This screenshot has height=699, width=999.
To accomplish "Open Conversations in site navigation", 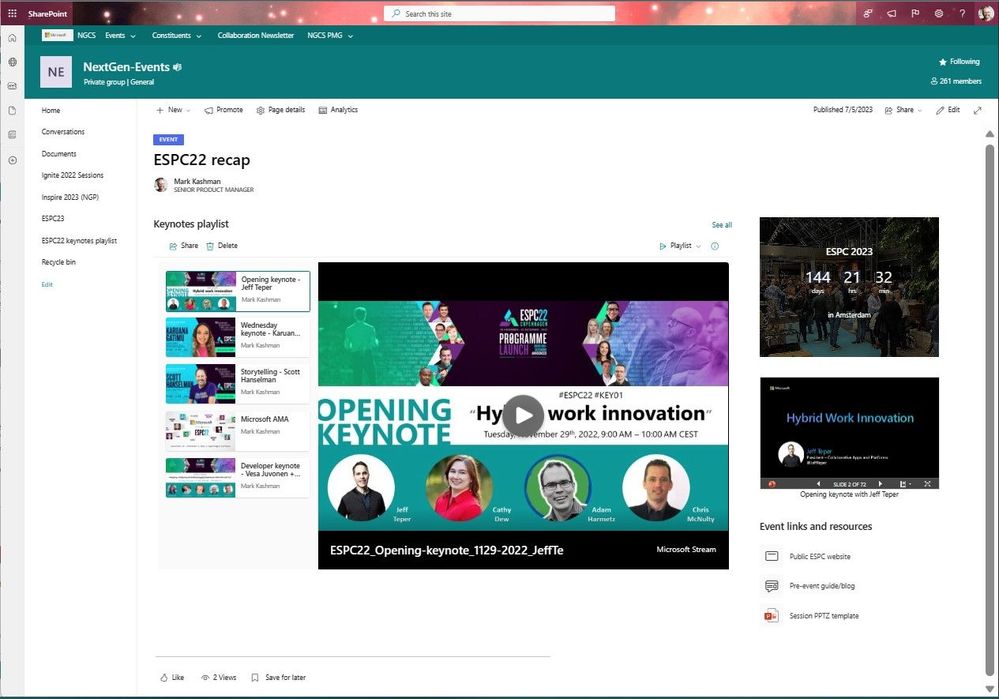I will [63, 132].
